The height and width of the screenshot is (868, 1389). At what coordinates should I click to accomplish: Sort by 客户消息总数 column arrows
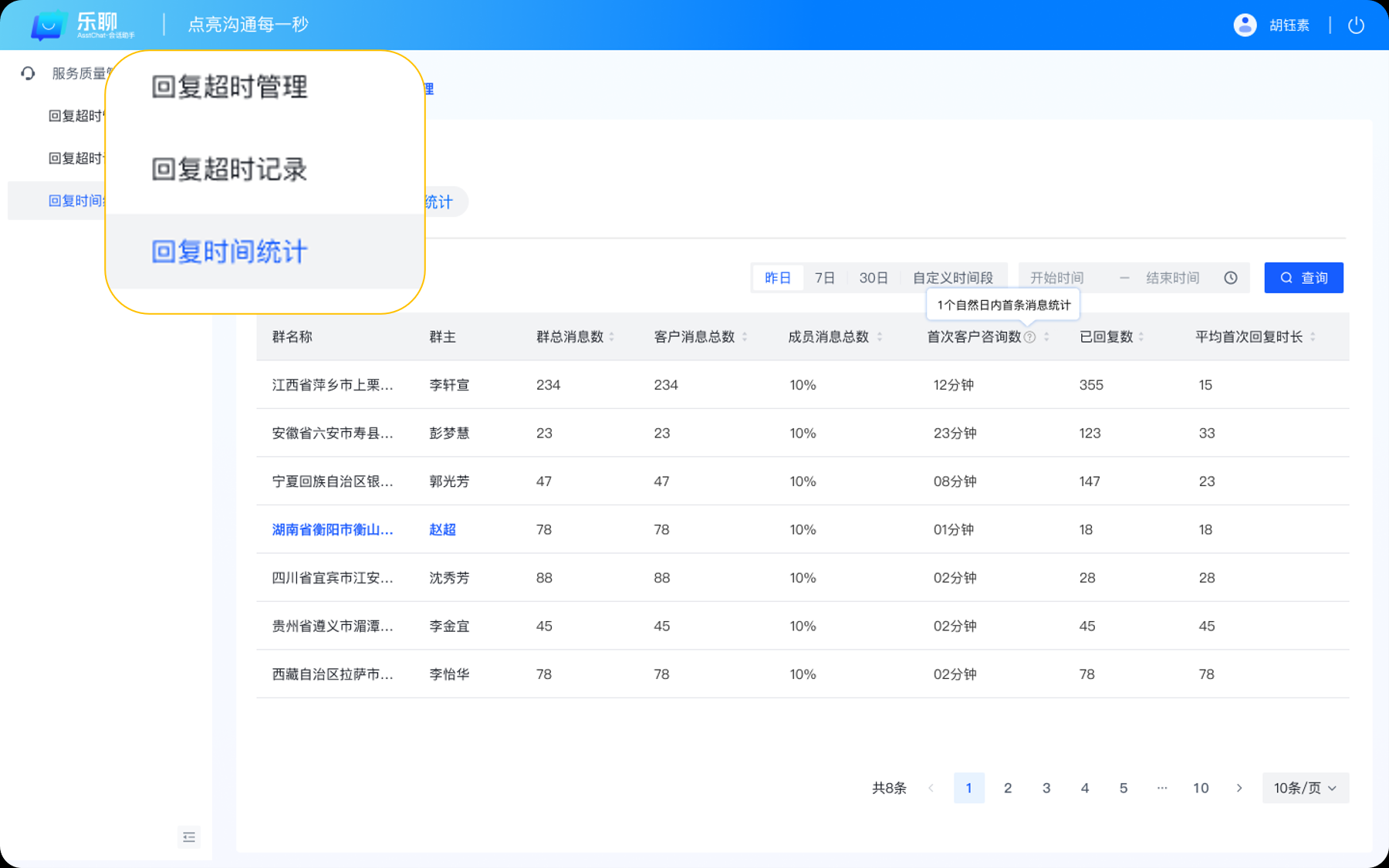(745, 337)
